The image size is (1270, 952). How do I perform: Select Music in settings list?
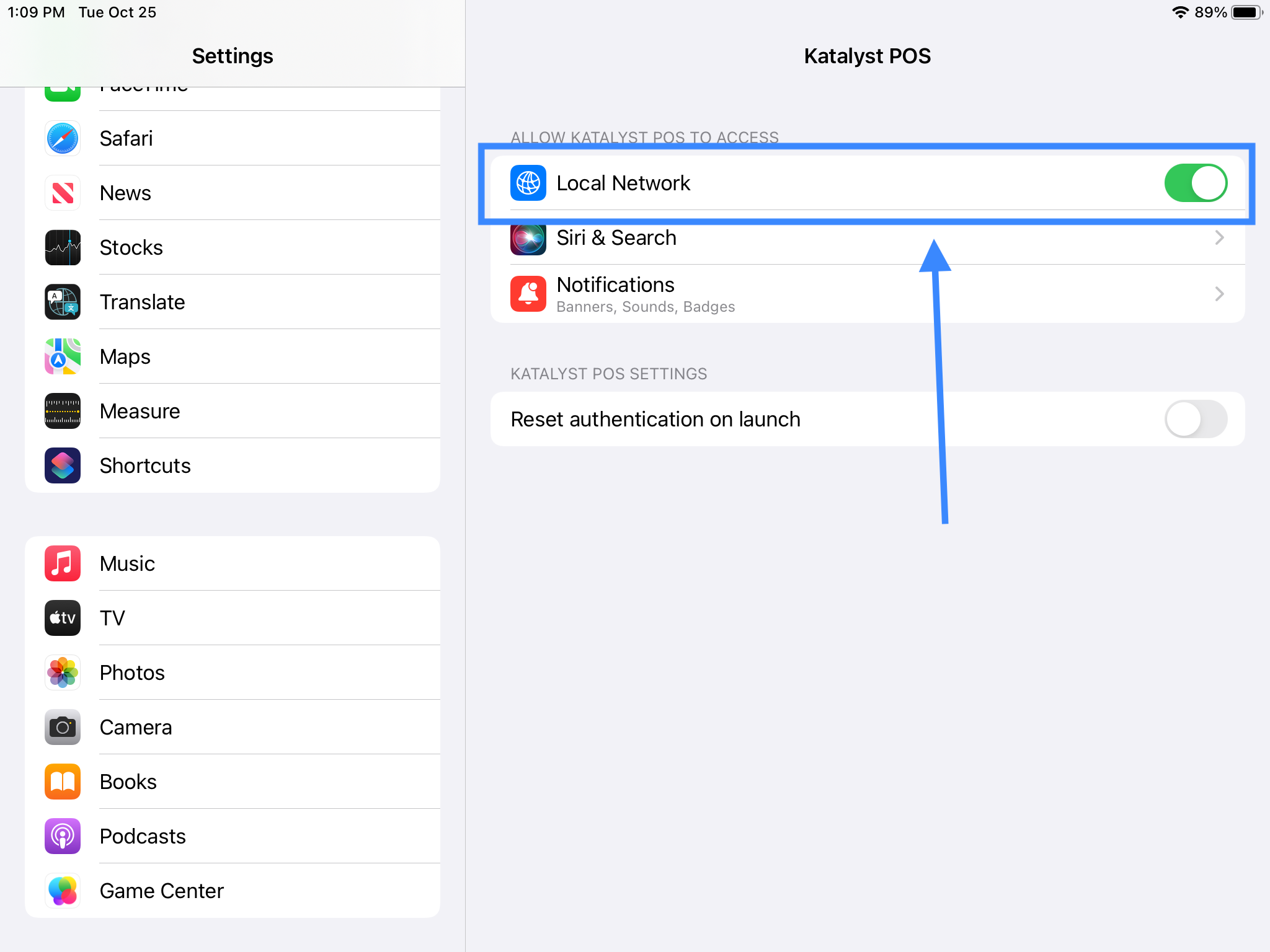[x=128, y=563]
